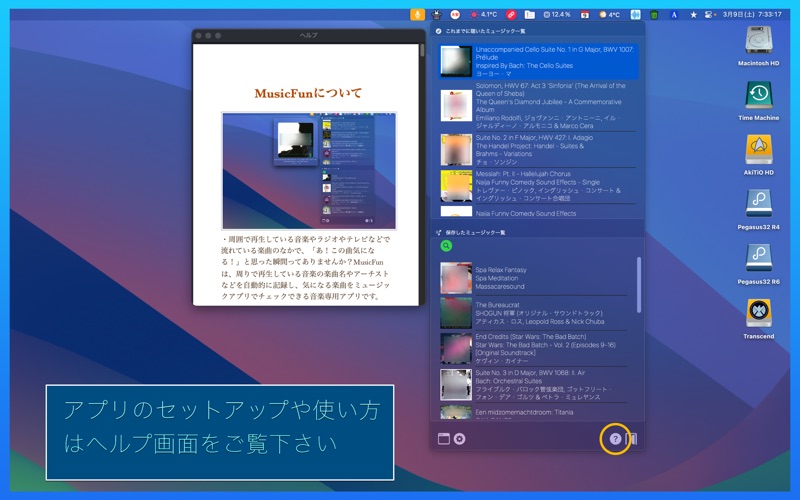Click the screenshot image in the help window

[x=309, y=170]
